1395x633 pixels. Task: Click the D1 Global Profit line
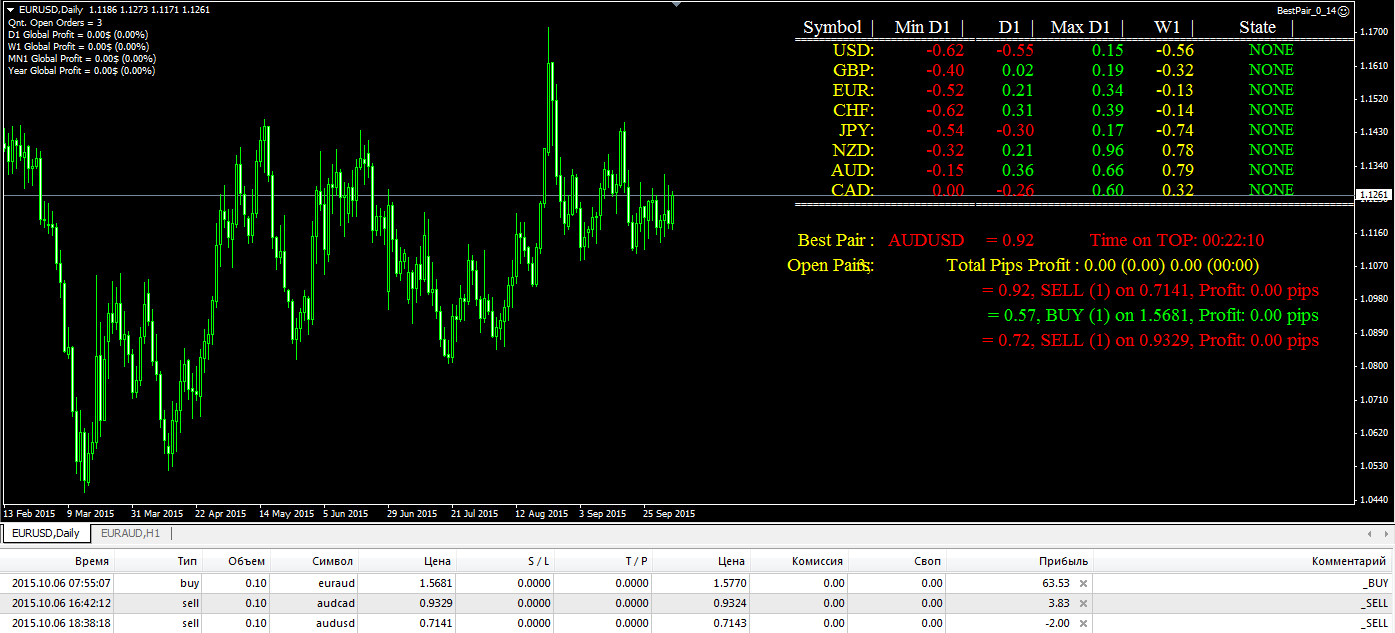coord(79,34)
